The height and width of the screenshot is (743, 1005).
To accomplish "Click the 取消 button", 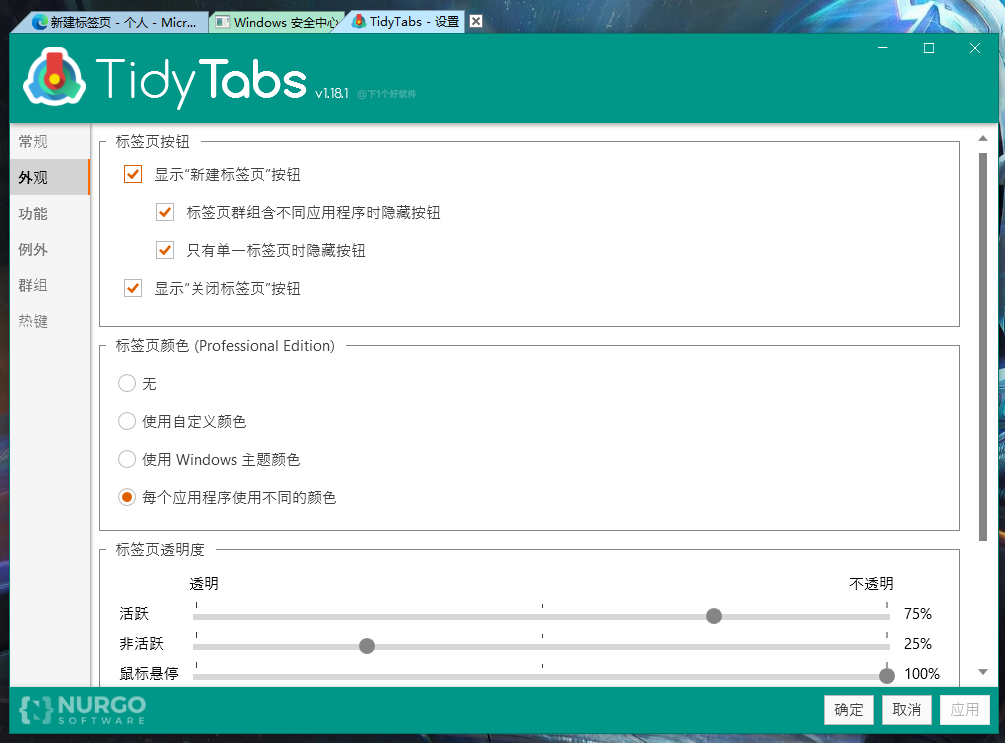I will click(x=906, y=710).
